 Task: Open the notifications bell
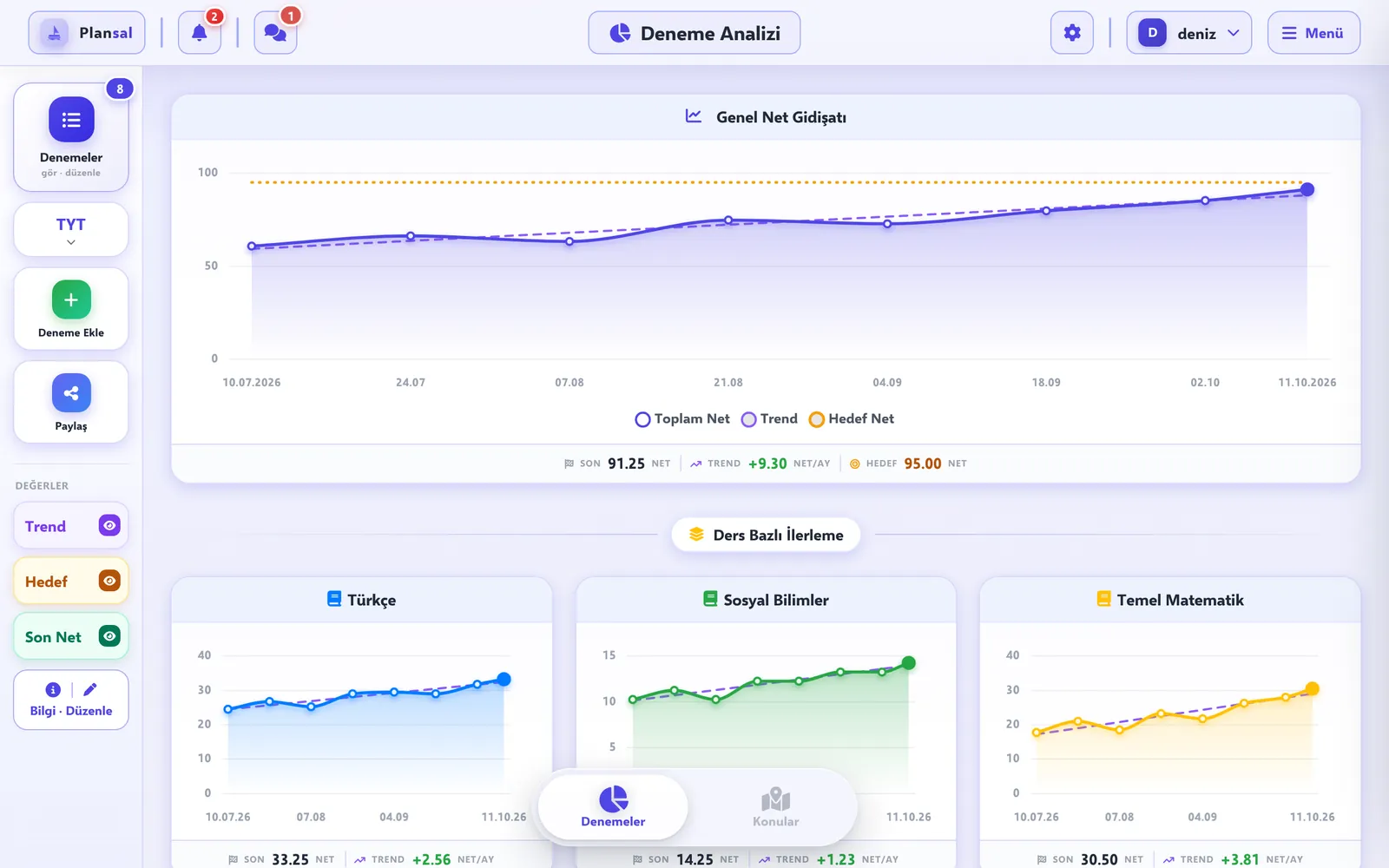point(199,33)
